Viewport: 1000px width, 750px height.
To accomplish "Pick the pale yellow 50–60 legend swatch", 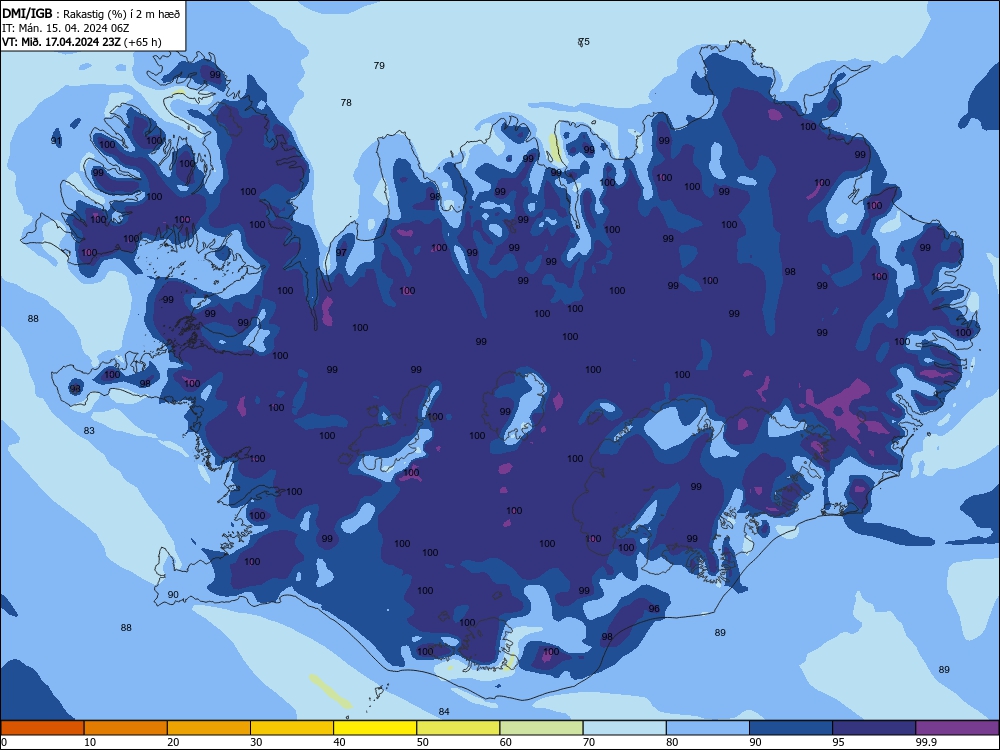I will click(459, 728).
